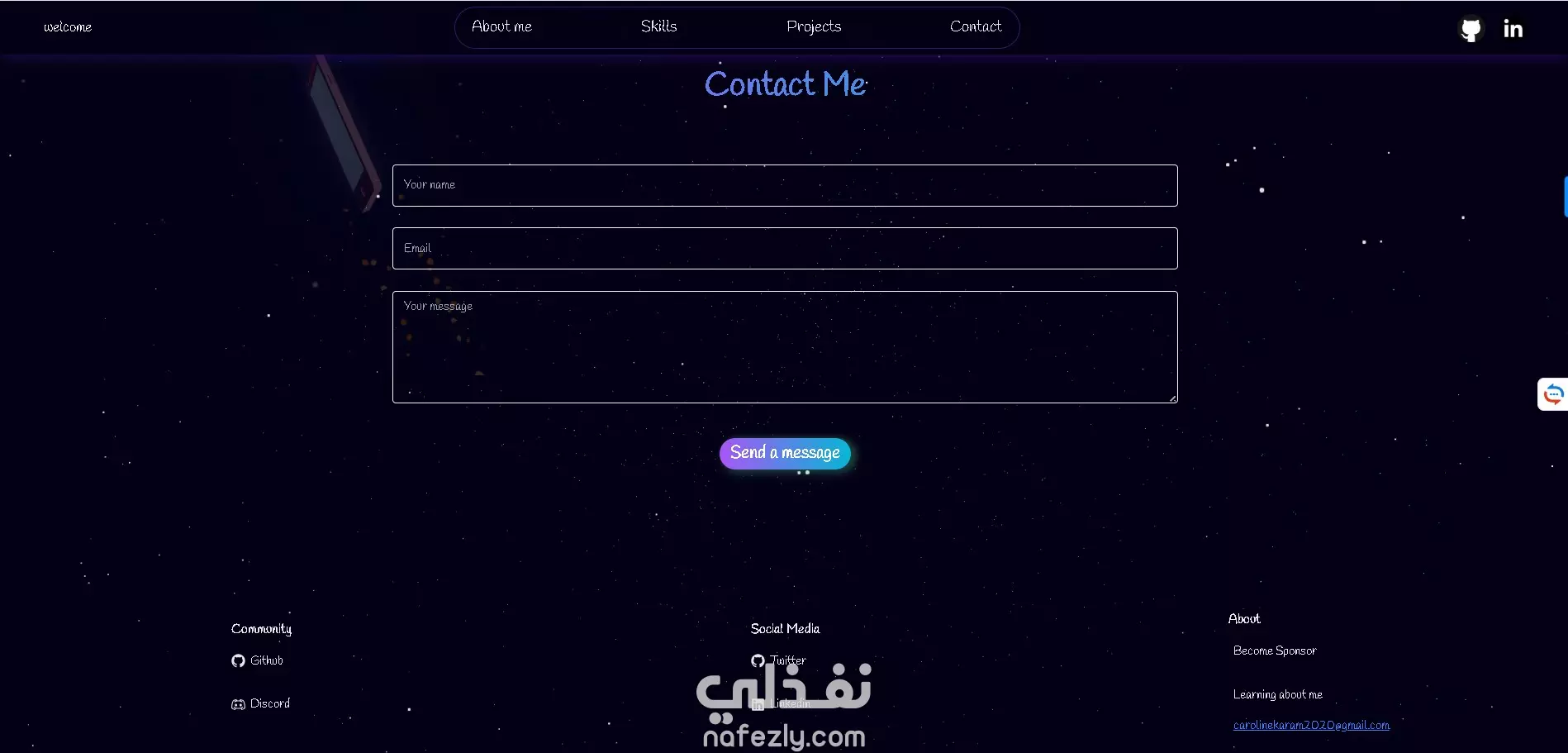Submit with Send a message button
Image resolution: width=1568 pixels, height=753 pixels.
[x=785, y=453]
